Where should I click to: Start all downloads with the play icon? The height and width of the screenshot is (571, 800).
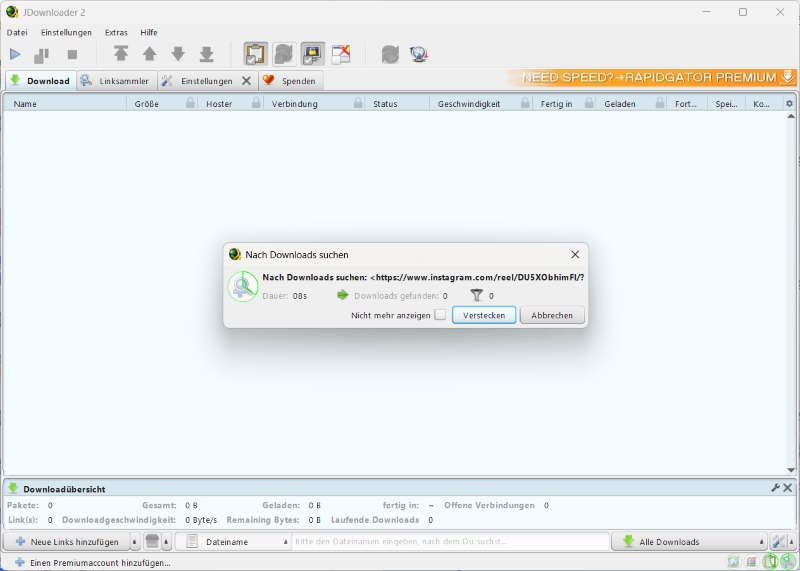(15, 54)
